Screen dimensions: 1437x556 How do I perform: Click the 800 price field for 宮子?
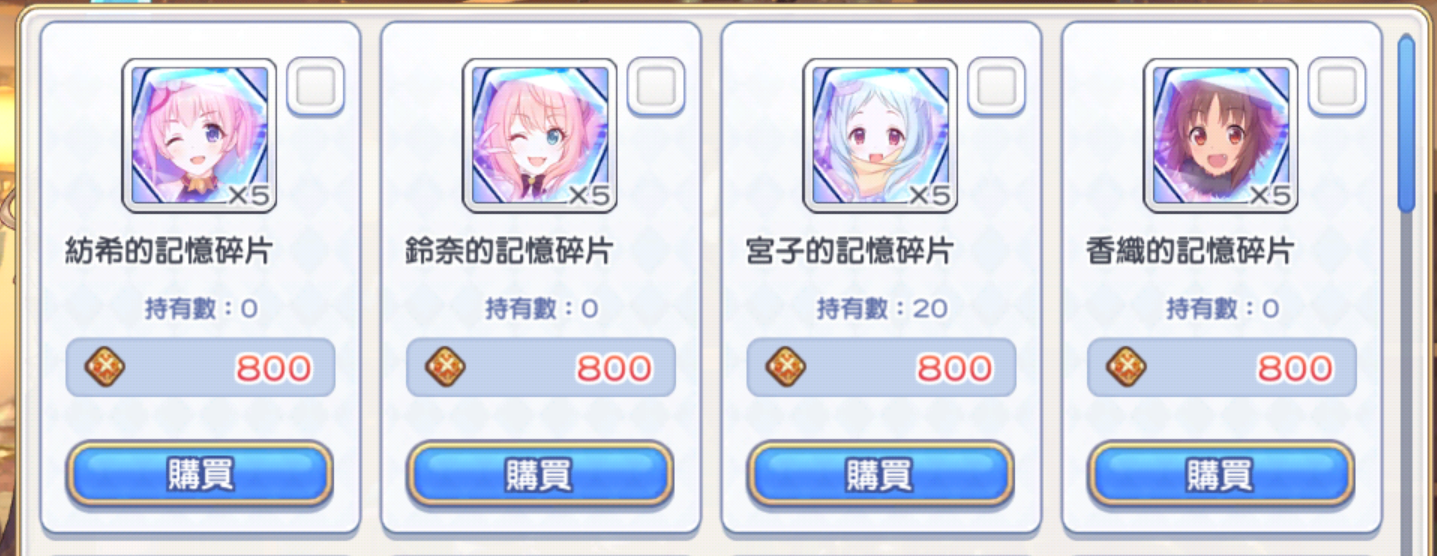[881, 368]
